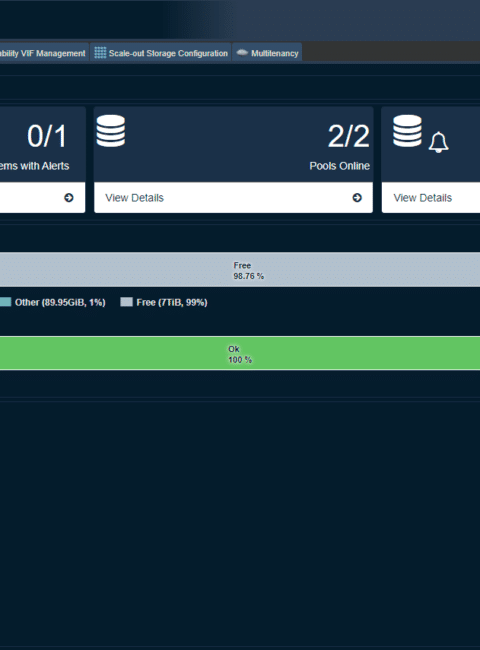The height and width of the screenshot is (650, 480).
Task: Click the gray Free legend swatch
Action: coord(126,302)
